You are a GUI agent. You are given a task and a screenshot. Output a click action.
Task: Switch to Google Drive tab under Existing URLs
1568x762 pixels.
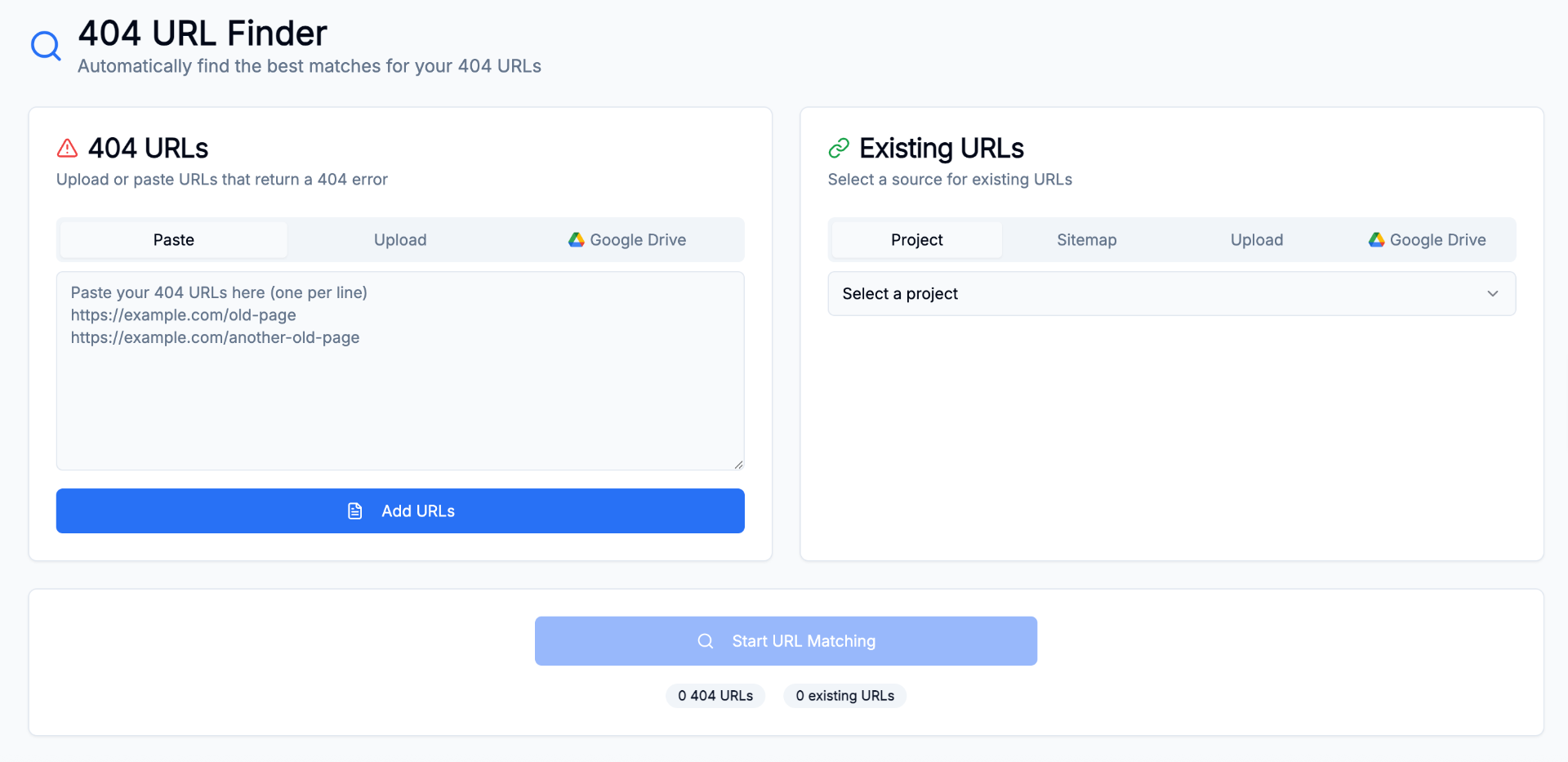(1428, 239)
